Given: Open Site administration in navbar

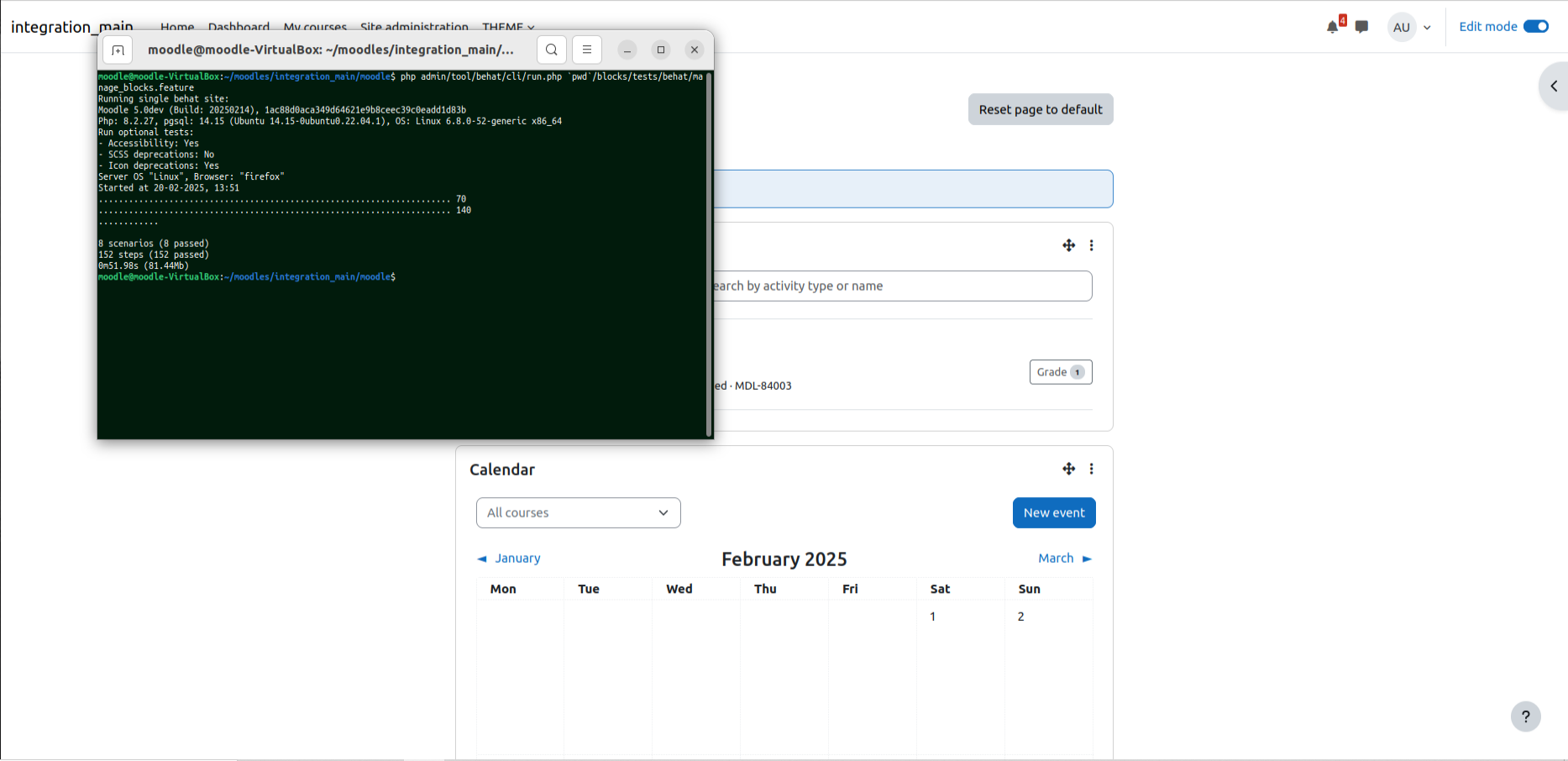Looking at the screenshot, I should click(414, 27).
